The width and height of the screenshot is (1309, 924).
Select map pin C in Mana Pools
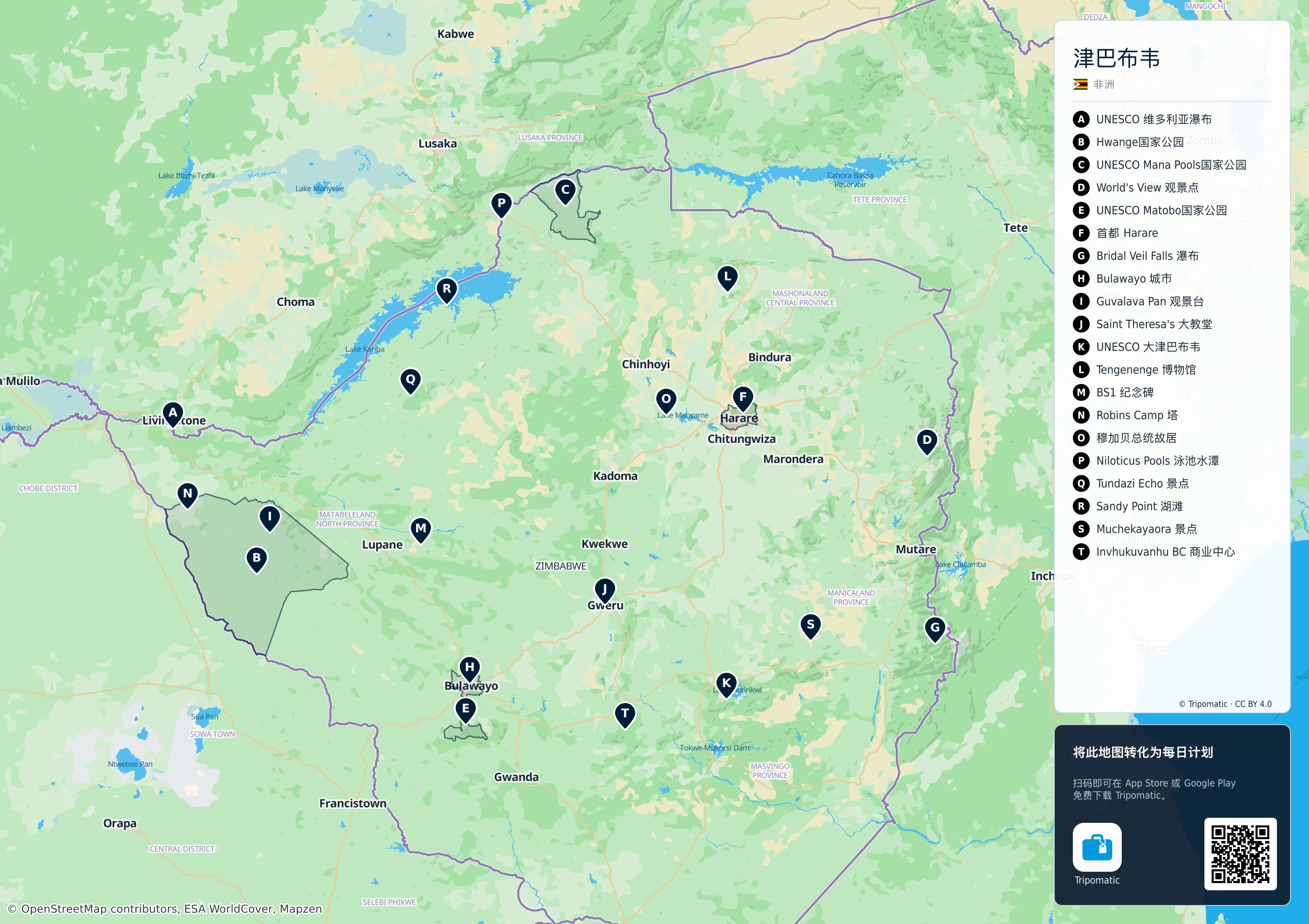(565, 191)
